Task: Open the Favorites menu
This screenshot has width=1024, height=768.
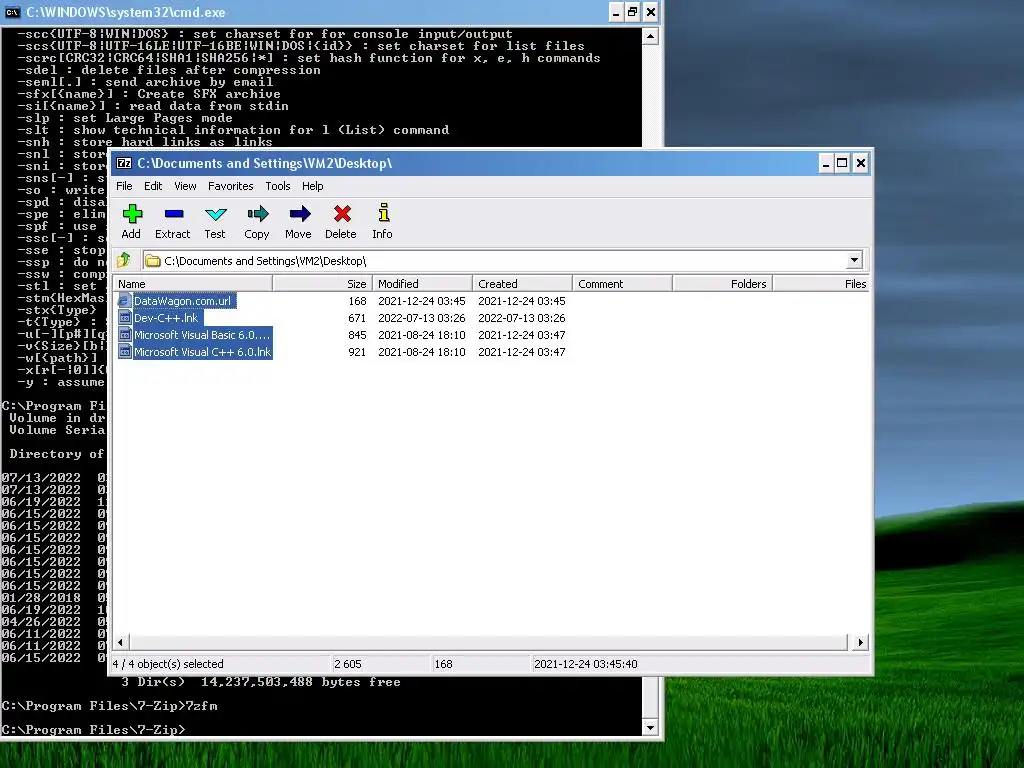Action: click(x=231, y=186)
